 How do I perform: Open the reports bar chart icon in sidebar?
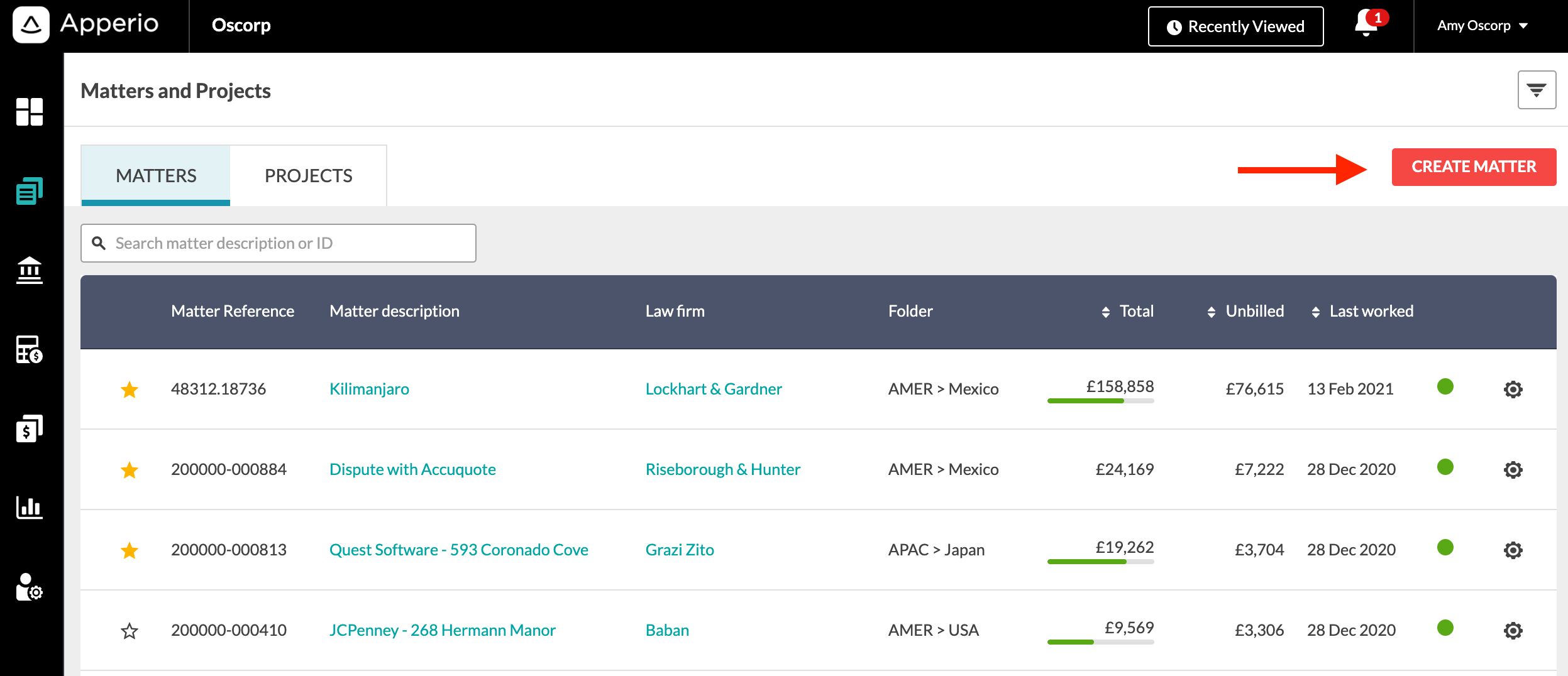coord(30,508)
